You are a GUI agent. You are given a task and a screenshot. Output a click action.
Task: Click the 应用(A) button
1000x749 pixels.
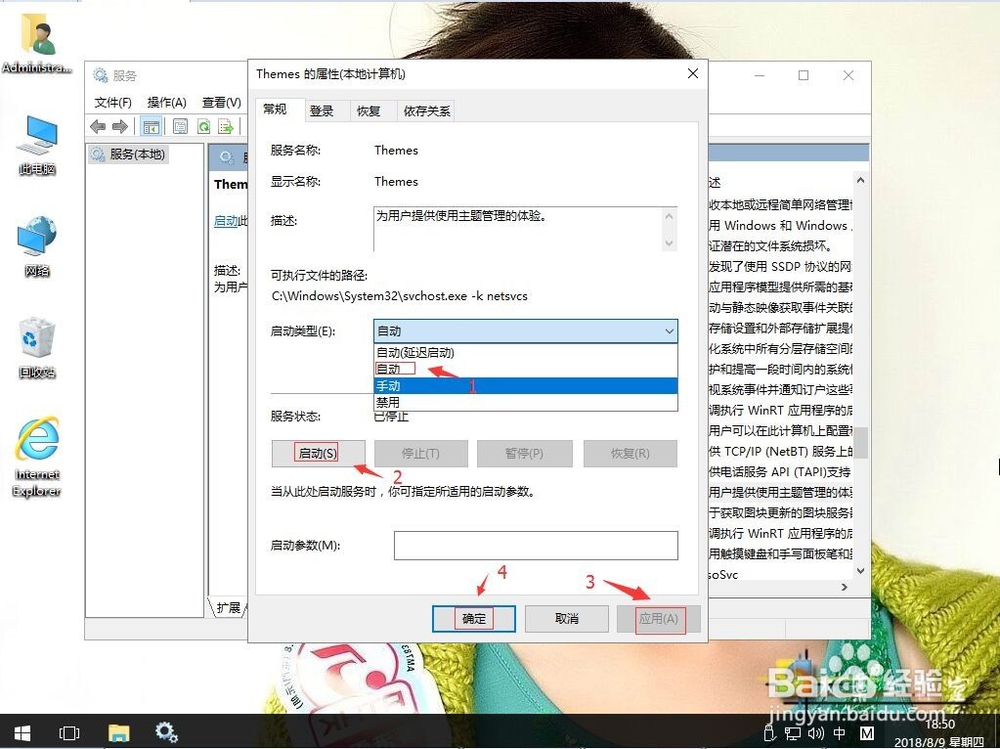[659, 618]
